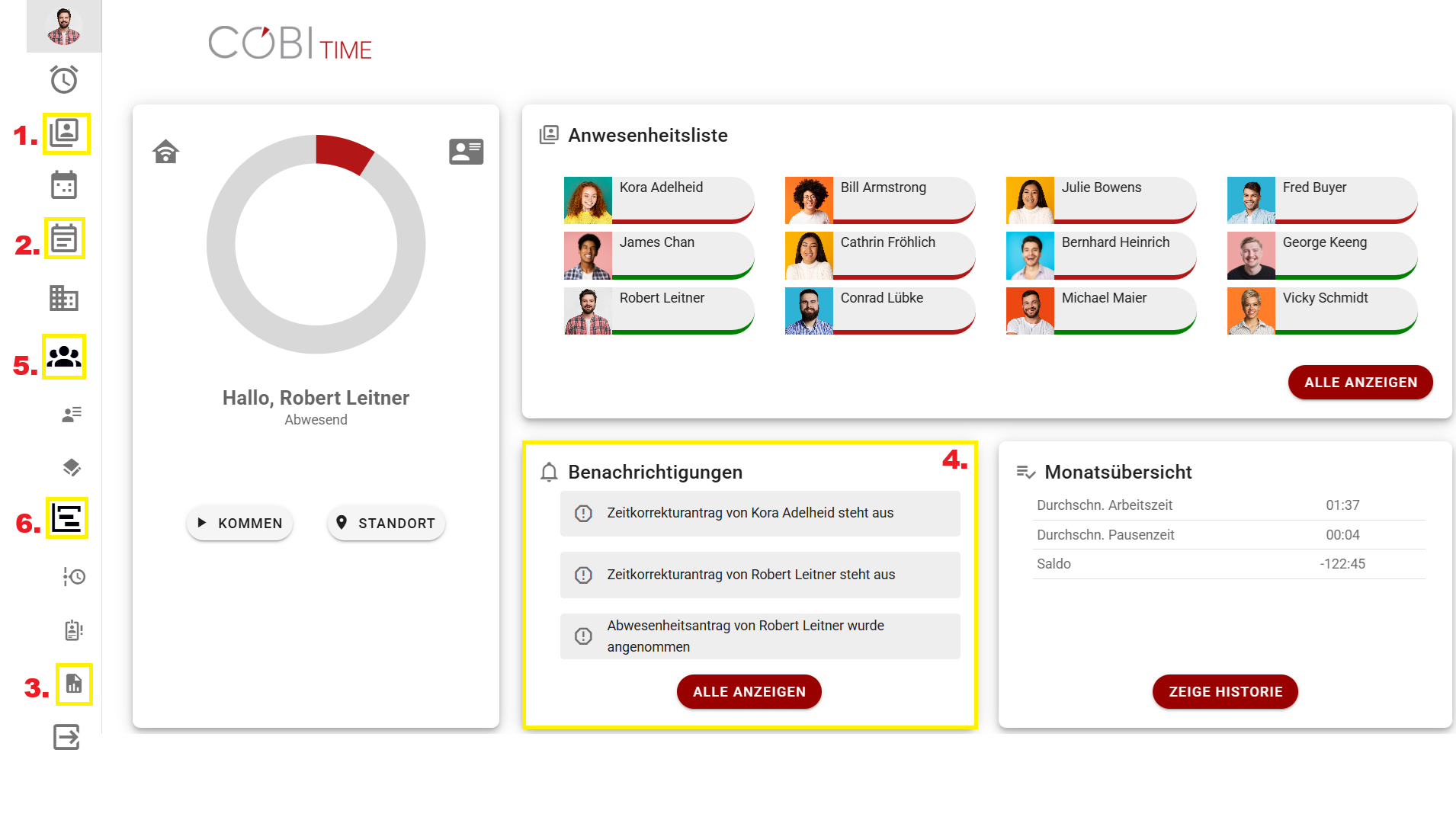This screenshot has width=1456, height=817.
Task: Click ZEIGE HISTORIE button
Action: pos(1225,691)
